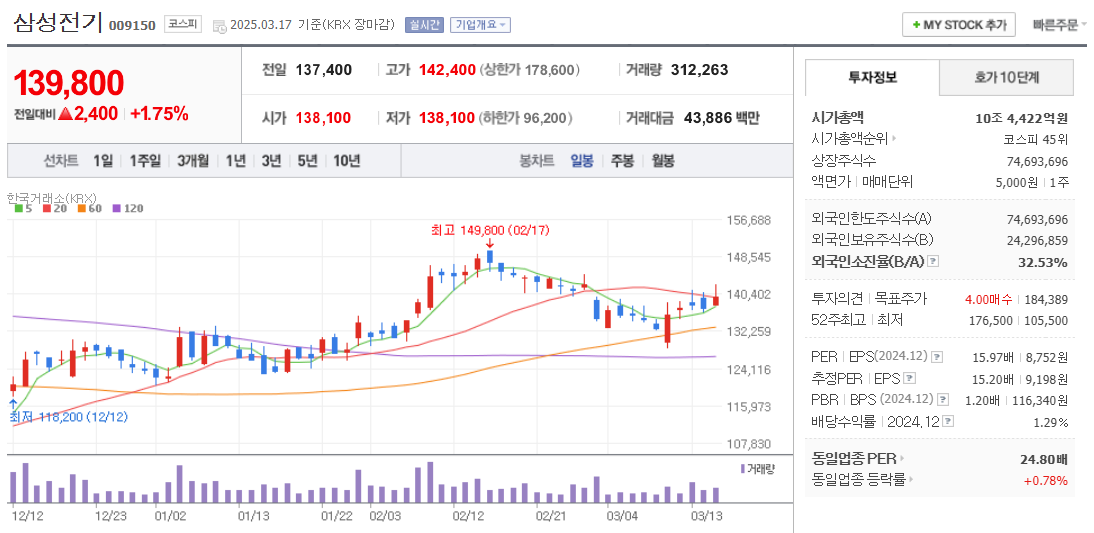Click the 삼성전기 stock name heading
Image resolution: width=1094 pixels, height=533 pixels.
pyautogui.click(x=58, y=23)
